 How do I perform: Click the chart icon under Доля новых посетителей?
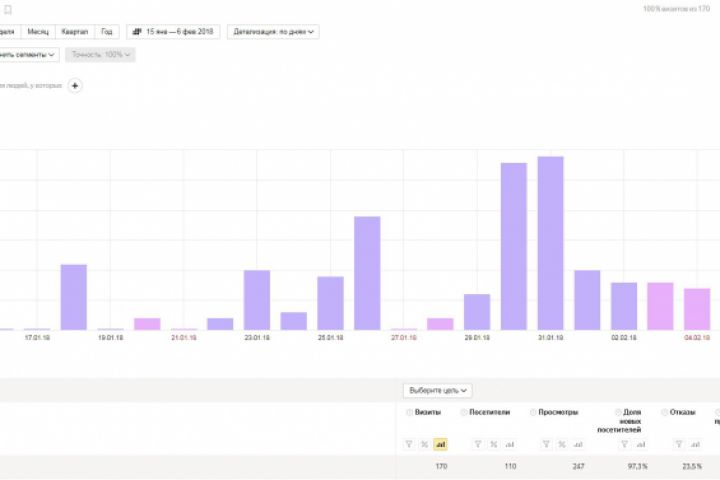[x=641, y=444]
